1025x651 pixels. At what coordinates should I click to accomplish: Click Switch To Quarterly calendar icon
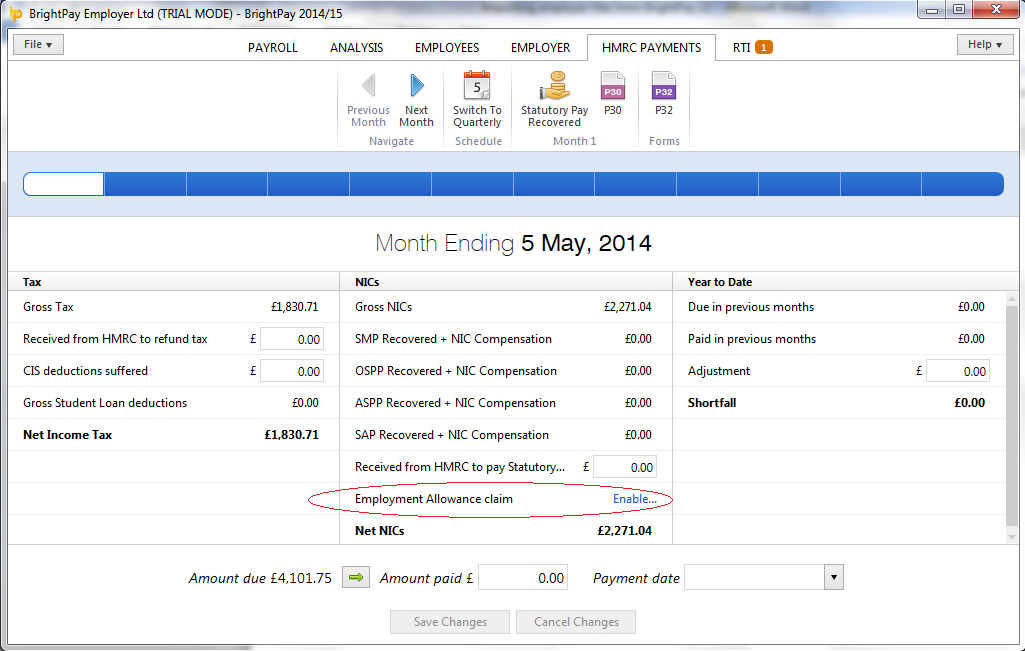[x=477, y=85]
